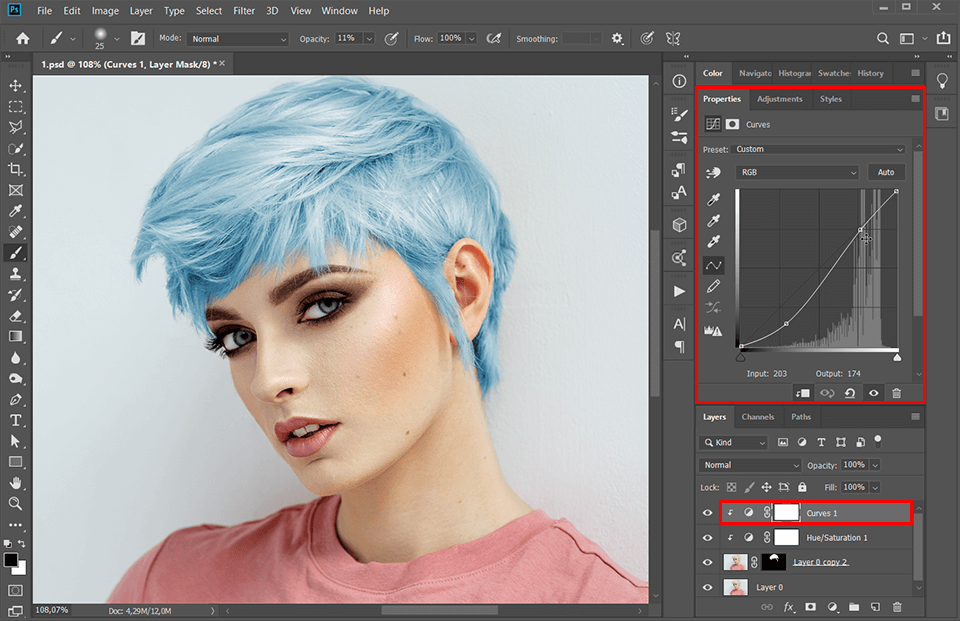Screen dimensions: 960x621
Task: Pick the Eyedropper tool
Action: [x=15, y=210]
